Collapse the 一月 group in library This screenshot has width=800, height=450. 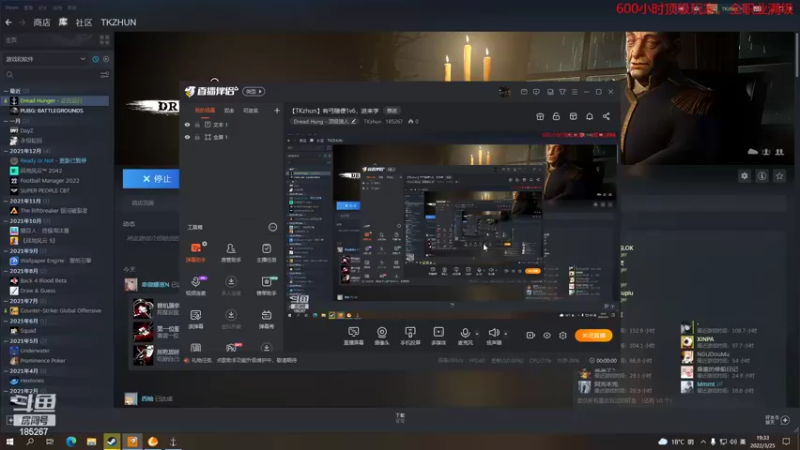(6, 121)
